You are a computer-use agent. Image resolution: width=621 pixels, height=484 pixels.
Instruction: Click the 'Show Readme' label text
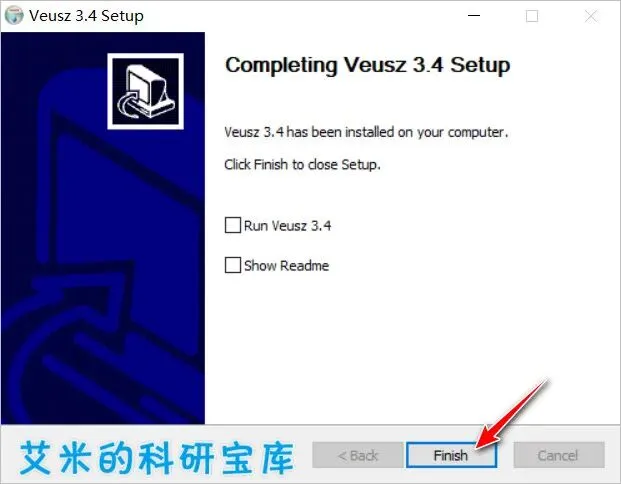point(286,265)
